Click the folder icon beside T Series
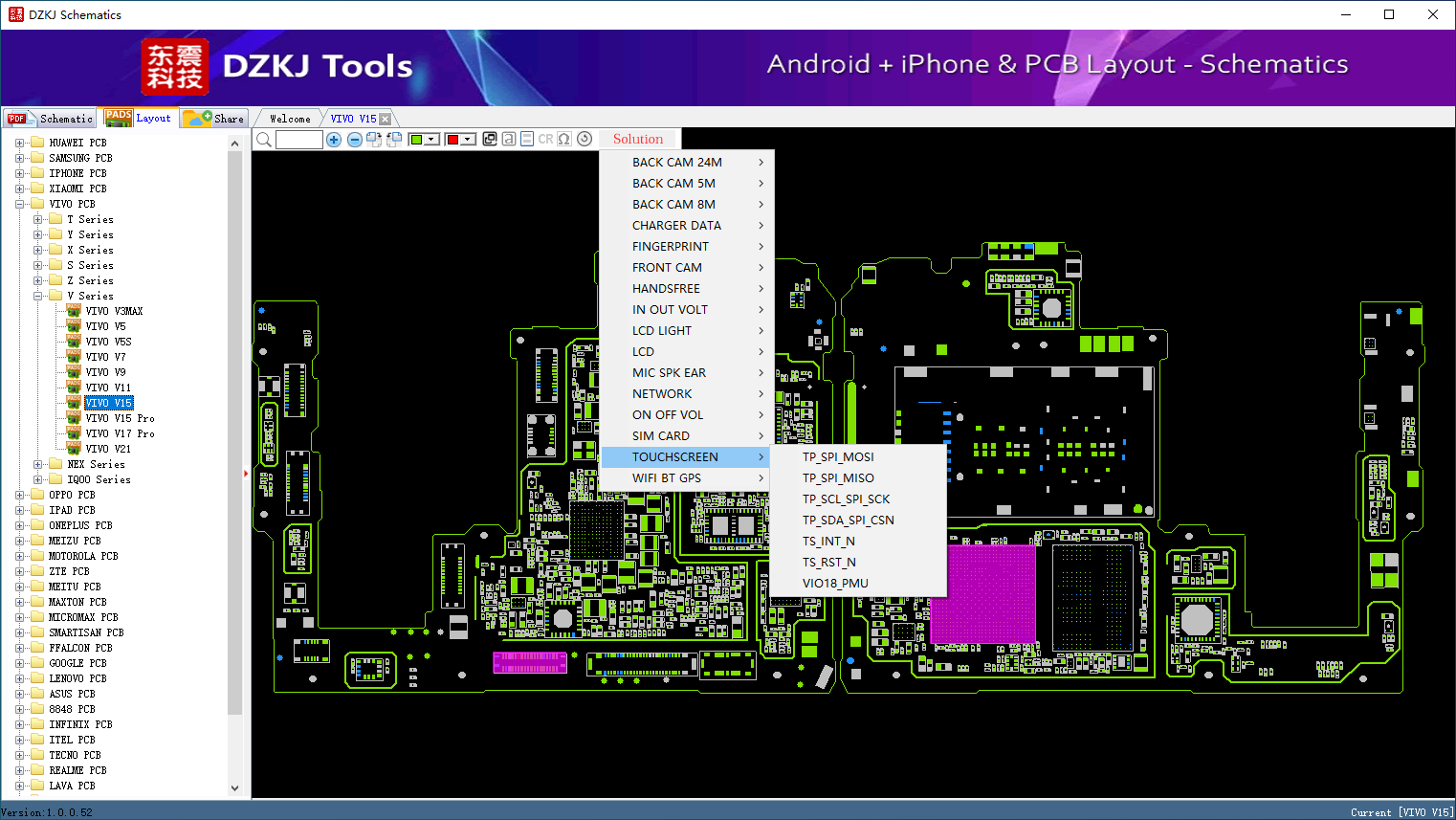This screenshot has width=1456, height=820. click(x=55, y=219)
